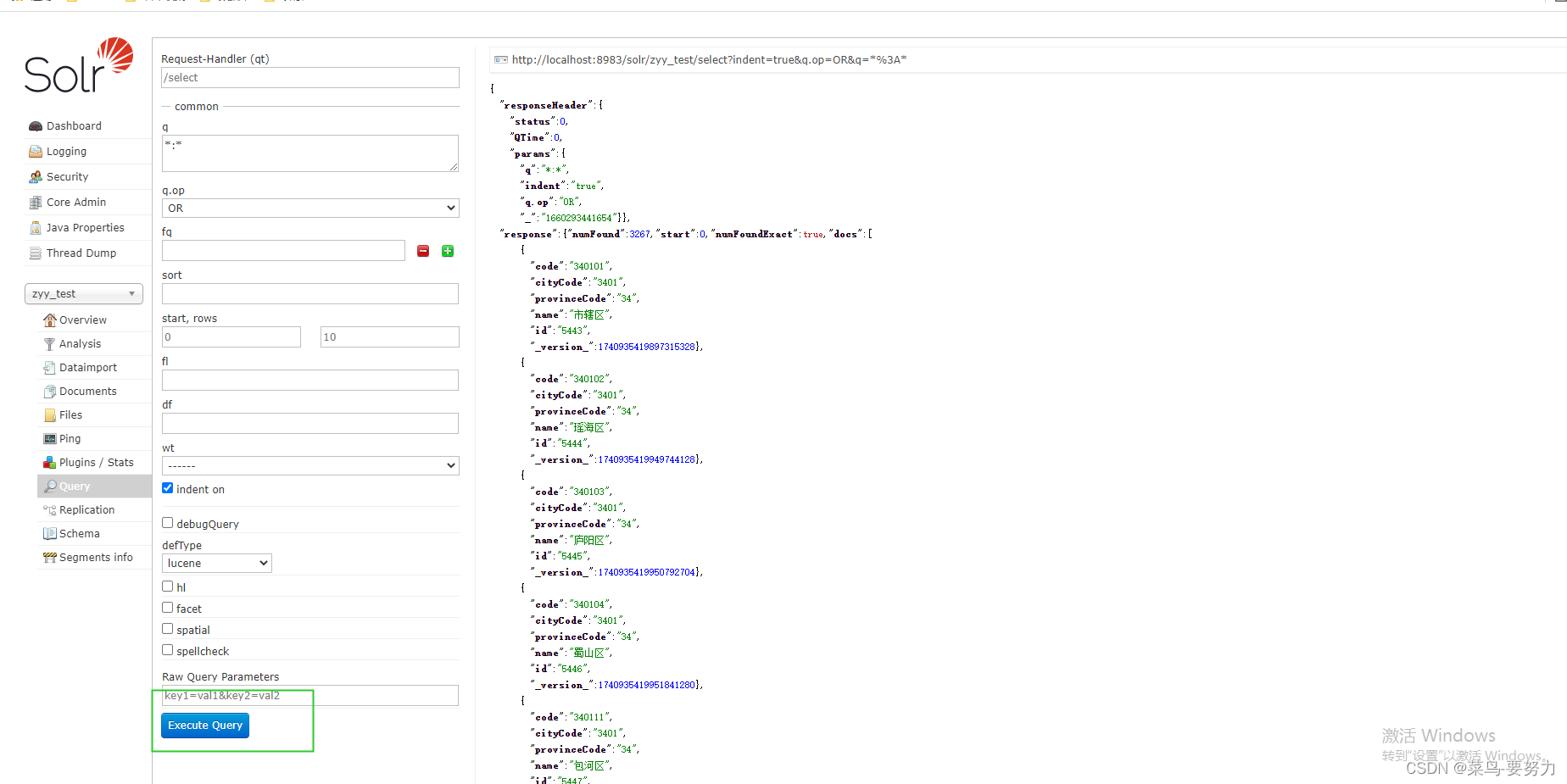The height and width of the screenshot is (784, 1567).
Task: Enable the spatial checkbox
Action: coord(168,629)
